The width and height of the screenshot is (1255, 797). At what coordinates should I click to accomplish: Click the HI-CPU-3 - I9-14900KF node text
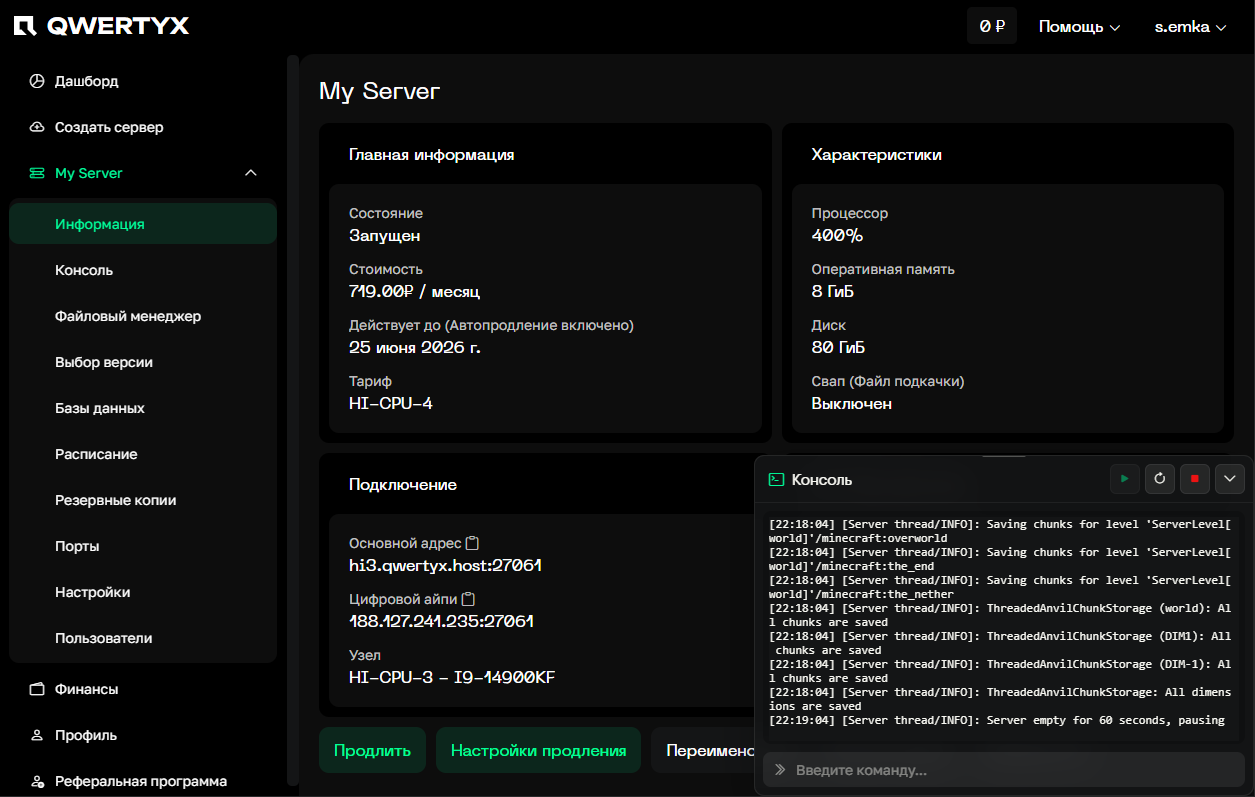point(452,677)
